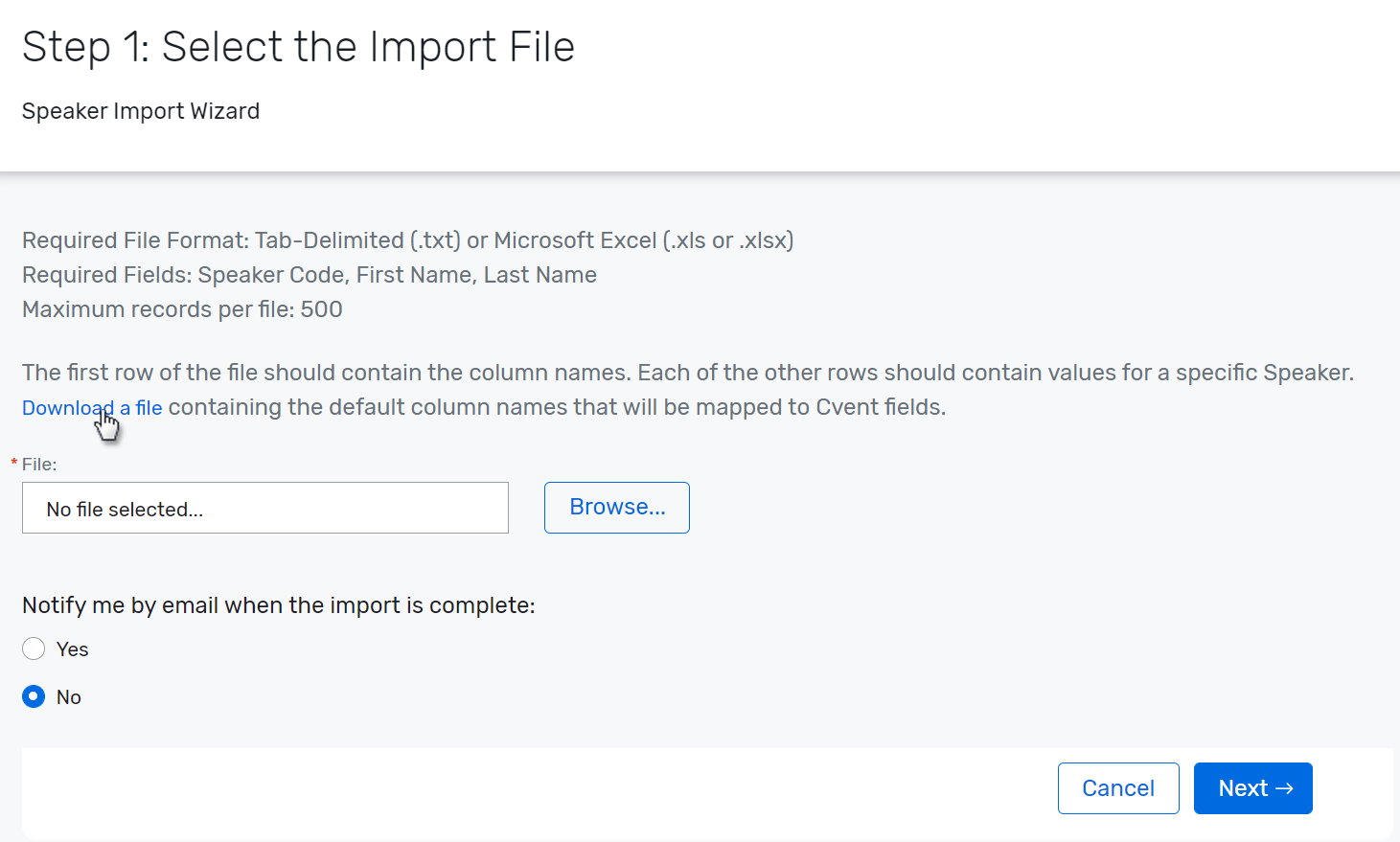Click the 'Yes' radio label text
This screenshot has width=1400, height=842.
coord(73,649)
